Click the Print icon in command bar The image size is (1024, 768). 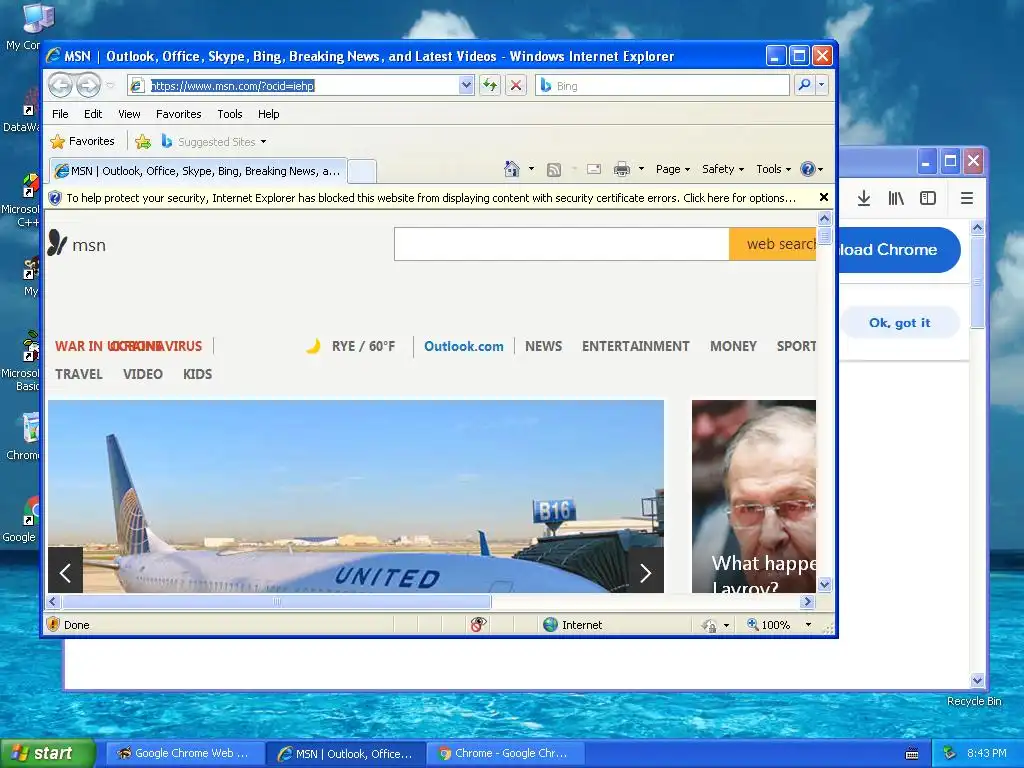[x=622, y=169]
